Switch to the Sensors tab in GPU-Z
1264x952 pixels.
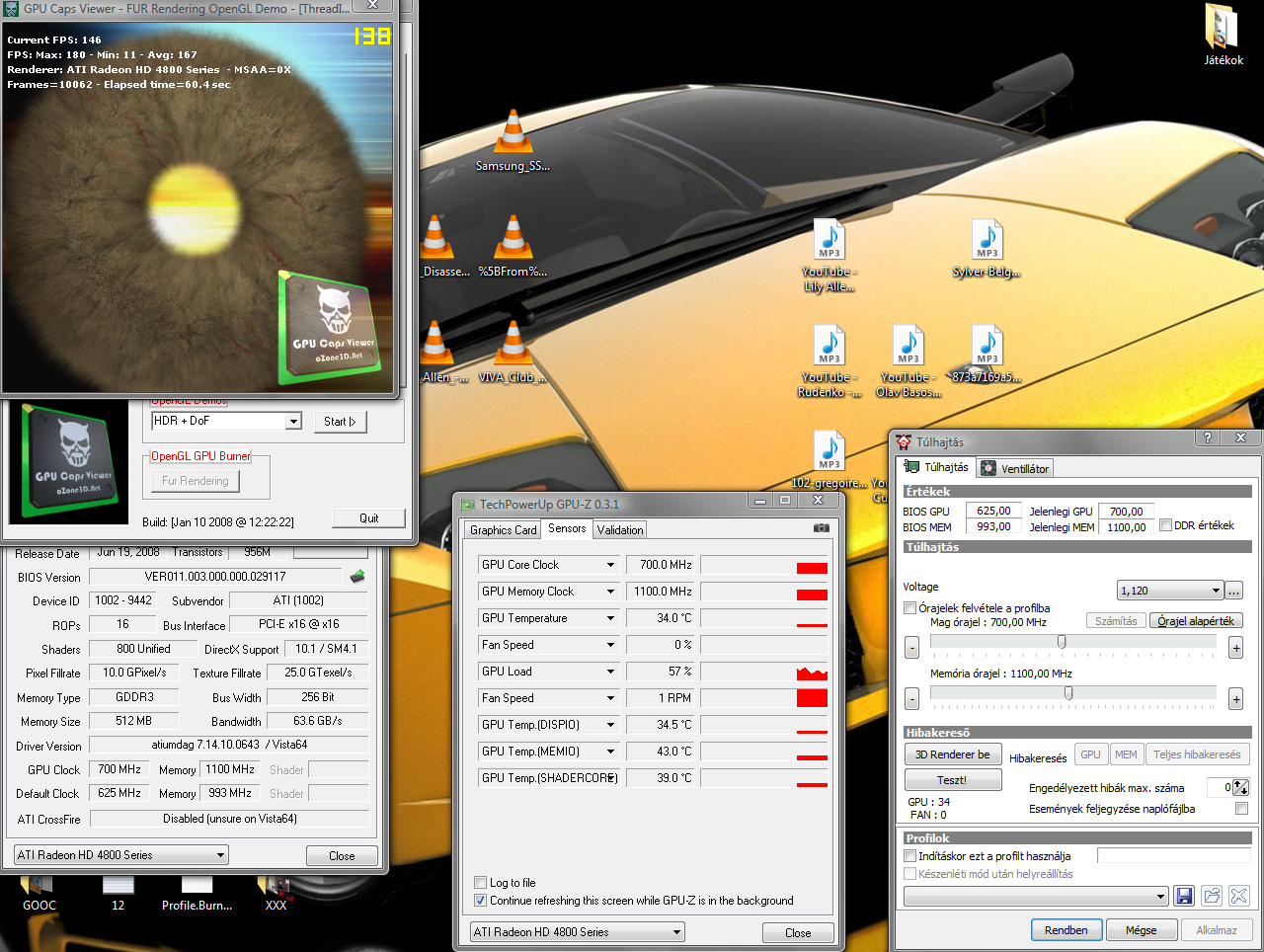click(567, 528)
